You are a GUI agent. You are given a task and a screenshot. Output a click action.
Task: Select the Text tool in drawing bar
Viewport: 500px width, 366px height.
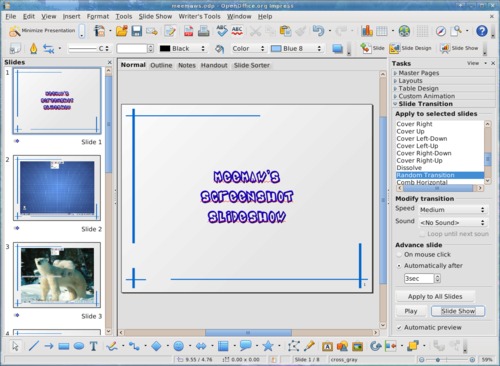pos(94,346)
